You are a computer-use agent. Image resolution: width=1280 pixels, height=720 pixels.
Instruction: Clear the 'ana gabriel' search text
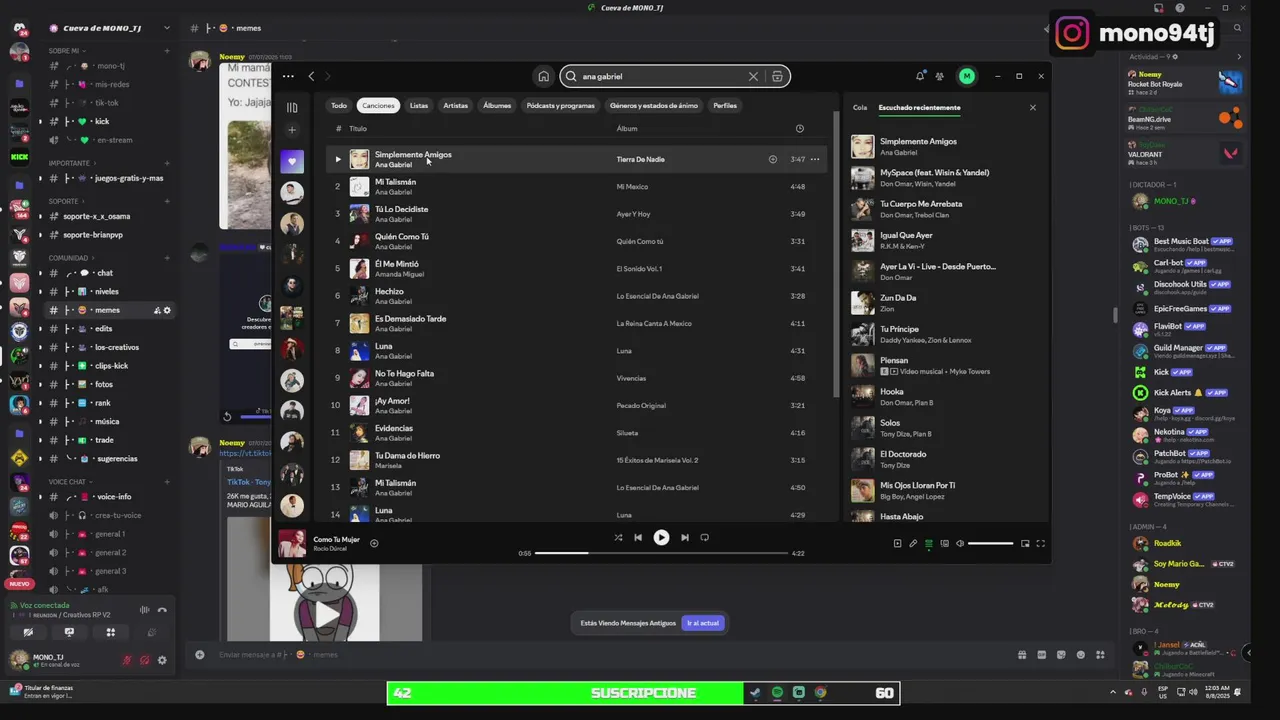(753, 76)
